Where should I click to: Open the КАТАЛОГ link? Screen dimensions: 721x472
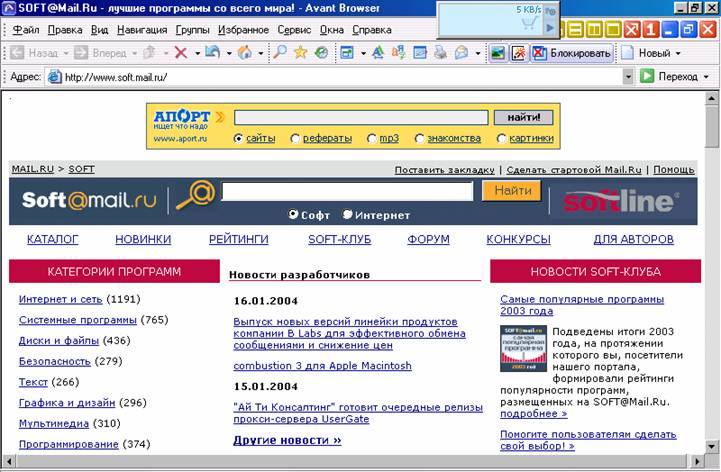click(52, 239)
